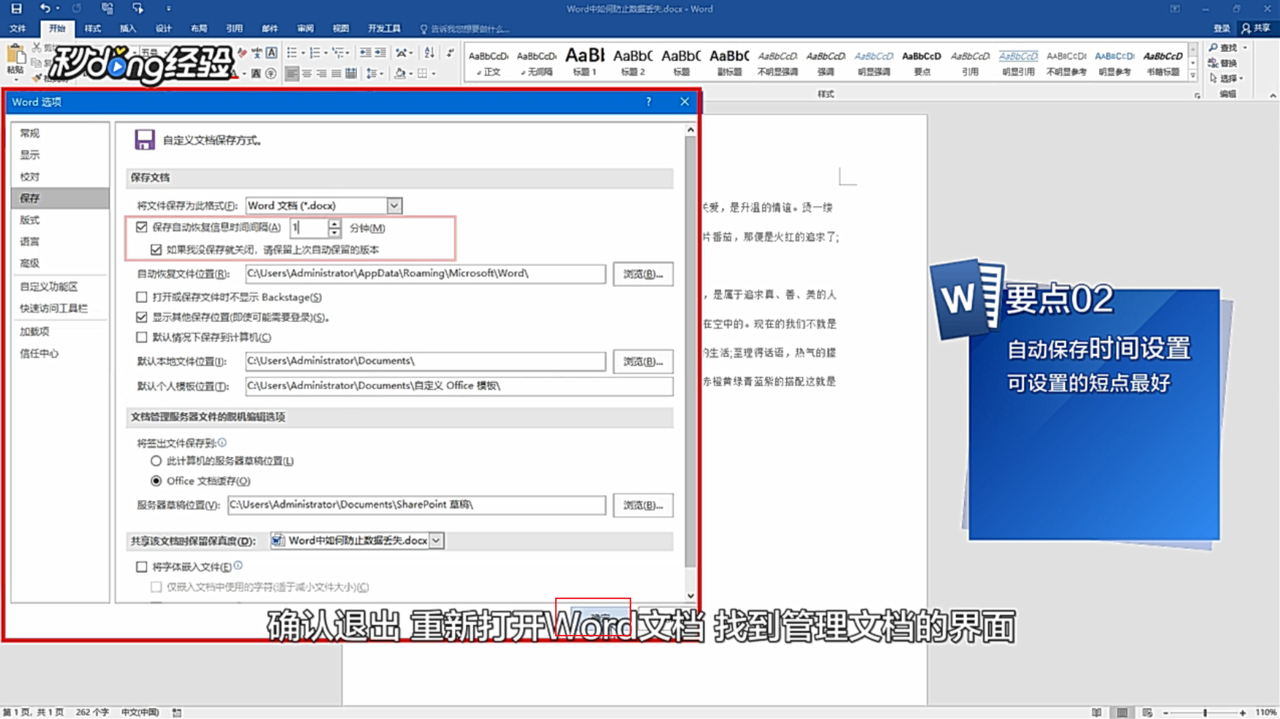This screenshot has height=719, width=1280.
Task: Click the sort A-Z icon
Action: click(x=430, y=53)
